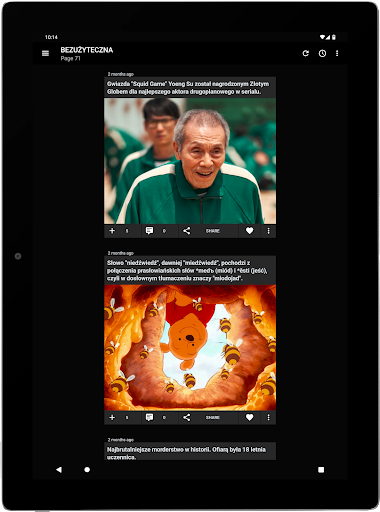Favorite the Winnie the Pooh post
This screenshot has height=512, width=380.
click(x=249, y=417)
